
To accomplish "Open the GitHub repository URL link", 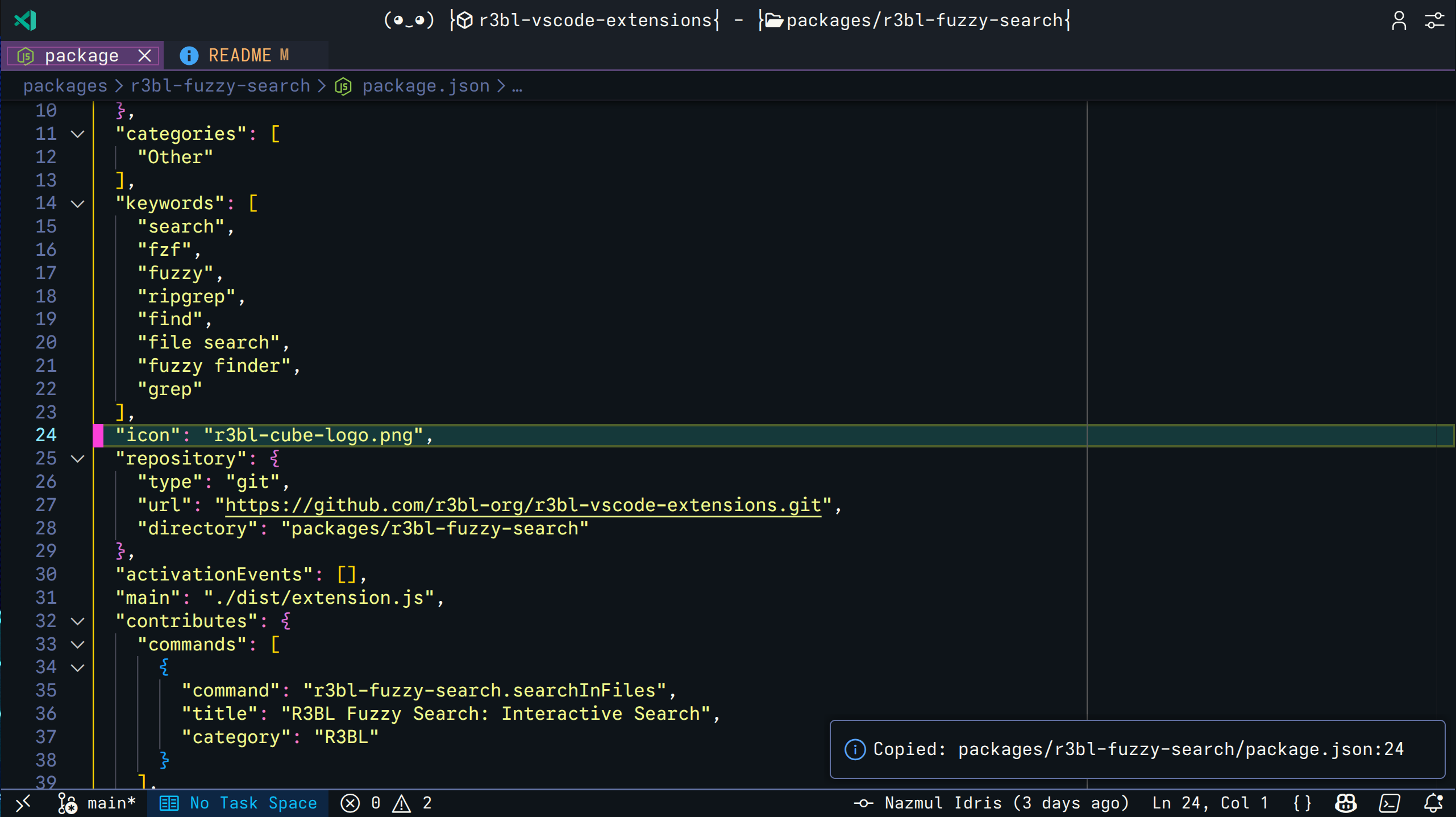I will 523,505.
